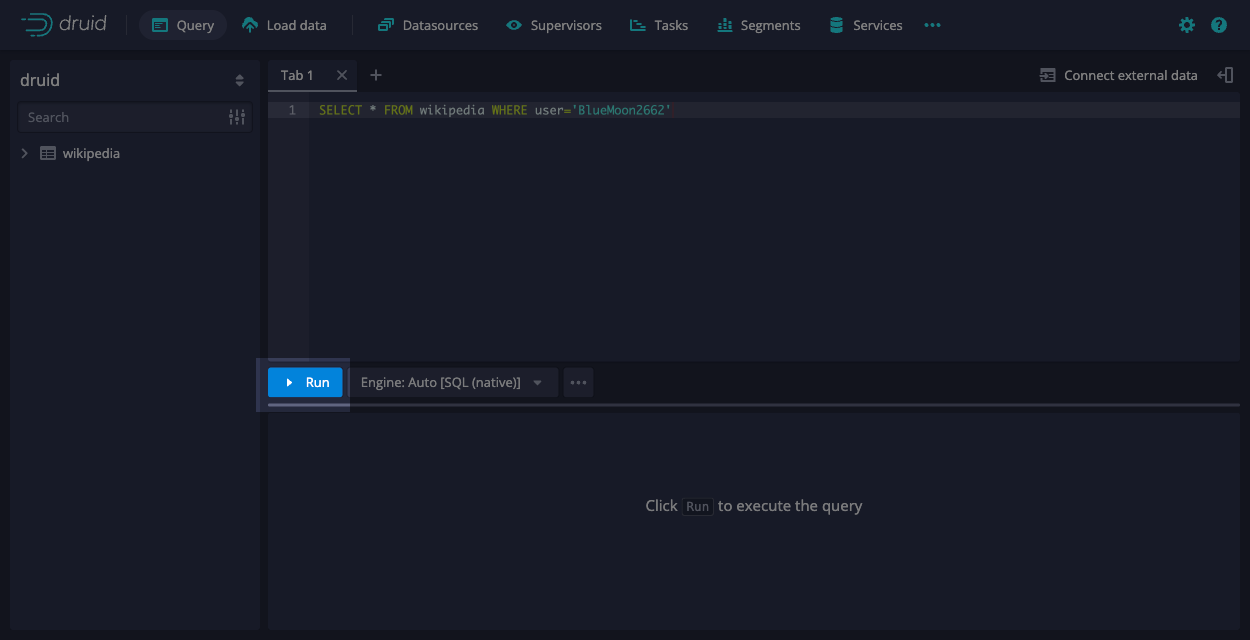1250x640 pixels.
Task: Open the settings gear menu
Action: pos(1186,25)
